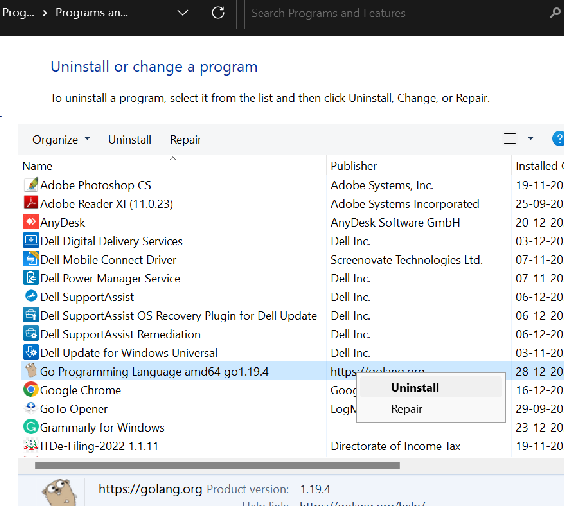Click the Uninstall toolbar button
The width and height of the screenshot is (564, 506).
130,140
